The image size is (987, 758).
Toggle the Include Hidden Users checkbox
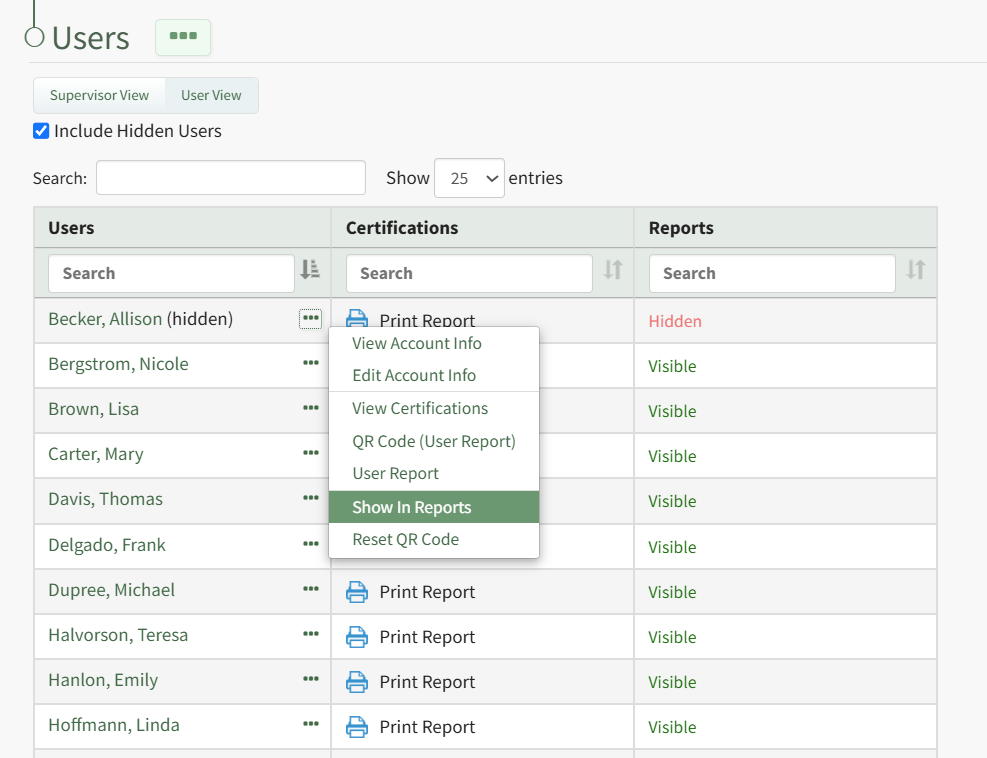point(41,131)
